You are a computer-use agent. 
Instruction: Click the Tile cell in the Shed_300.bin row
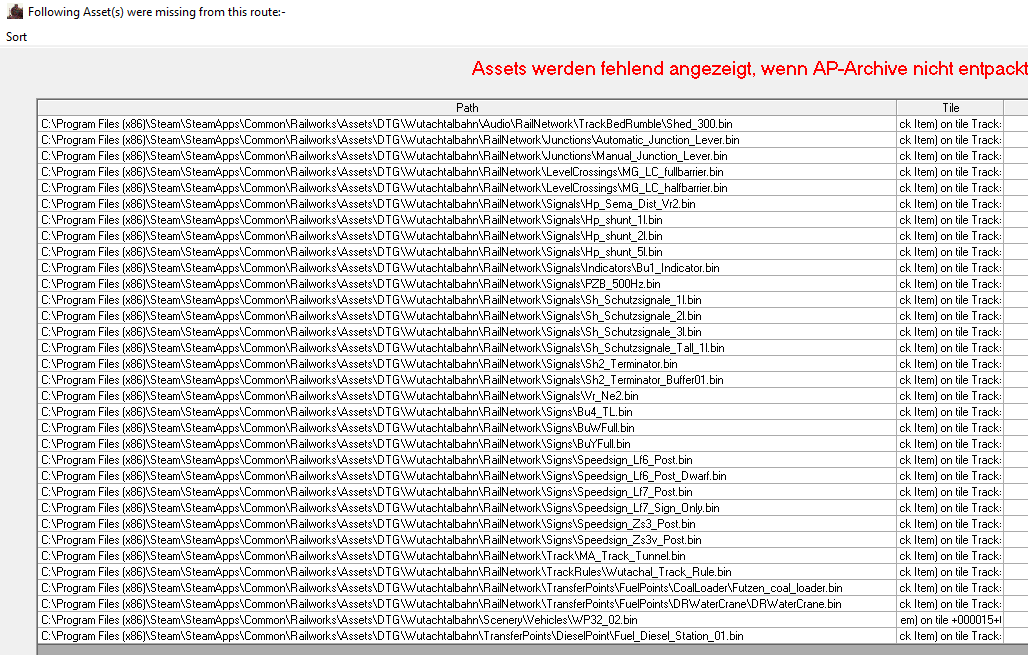pyautogui.click(x=950, y=124)
